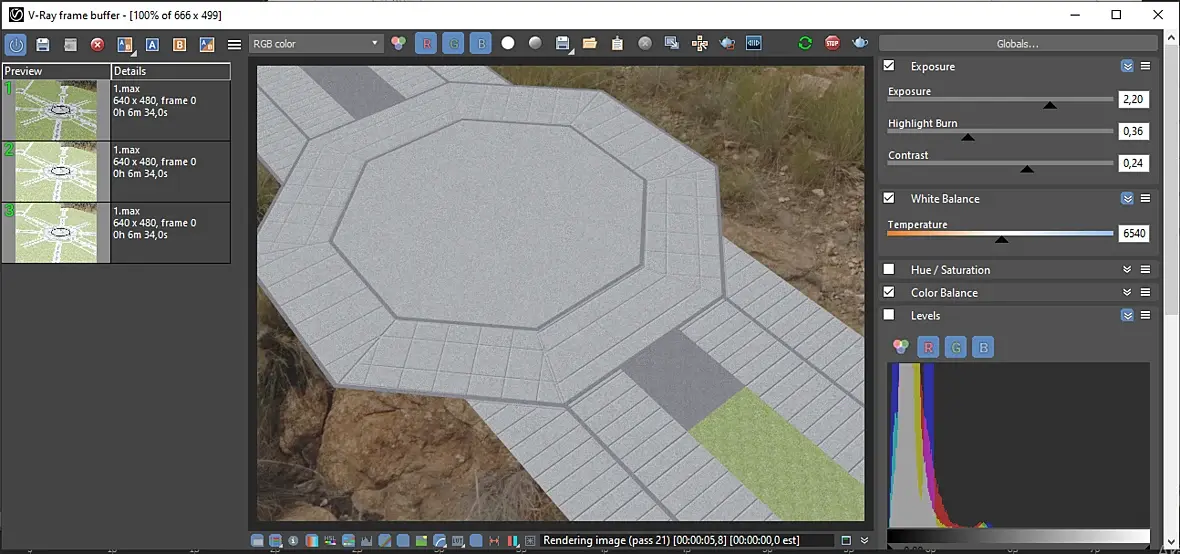Set history image as A
The width and height of the screenshot is (1180, 554).
[x=152, y=44]
